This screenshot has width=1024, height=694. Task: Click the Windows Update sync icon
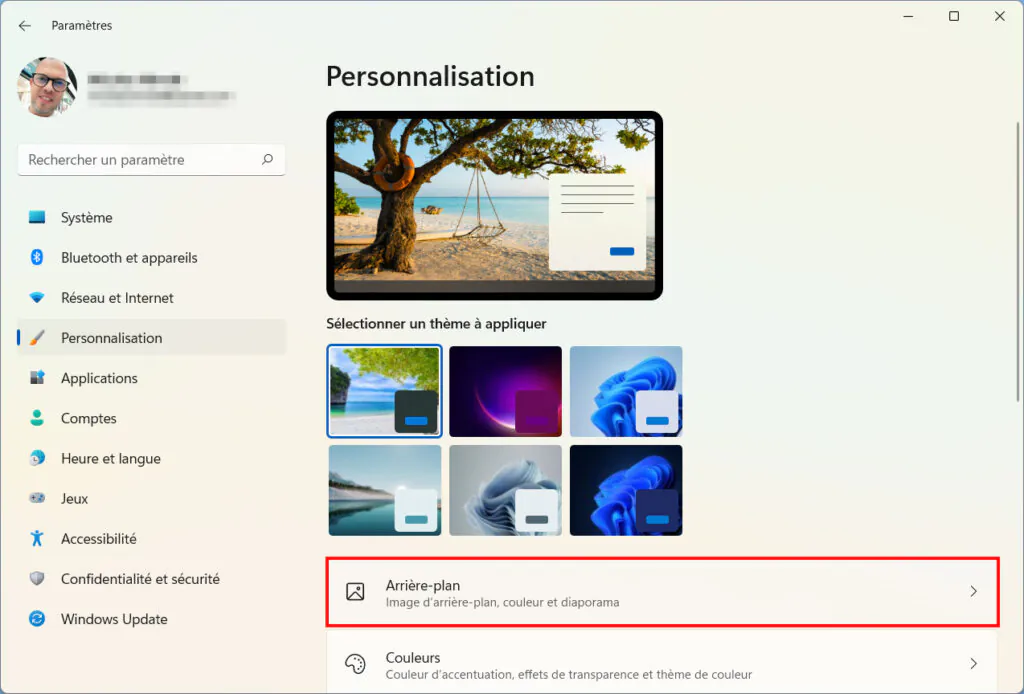coord(37,618)
